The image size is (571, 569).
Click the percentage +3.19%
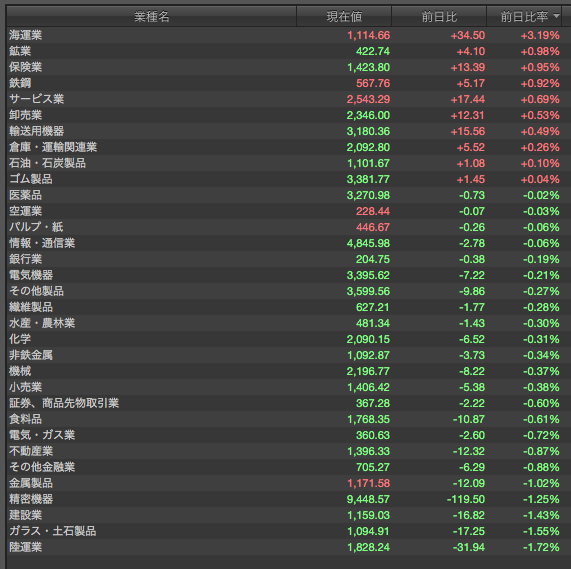pos(540,35)
